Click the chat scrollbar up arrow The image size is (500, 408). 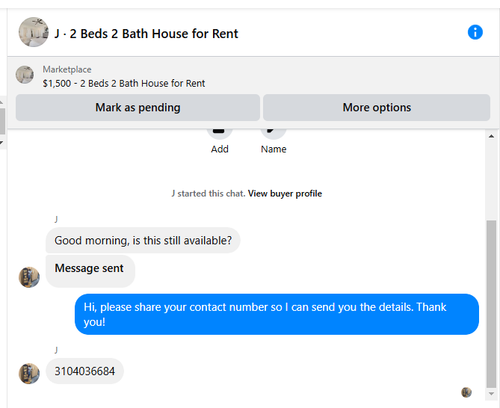click(491, 136)
